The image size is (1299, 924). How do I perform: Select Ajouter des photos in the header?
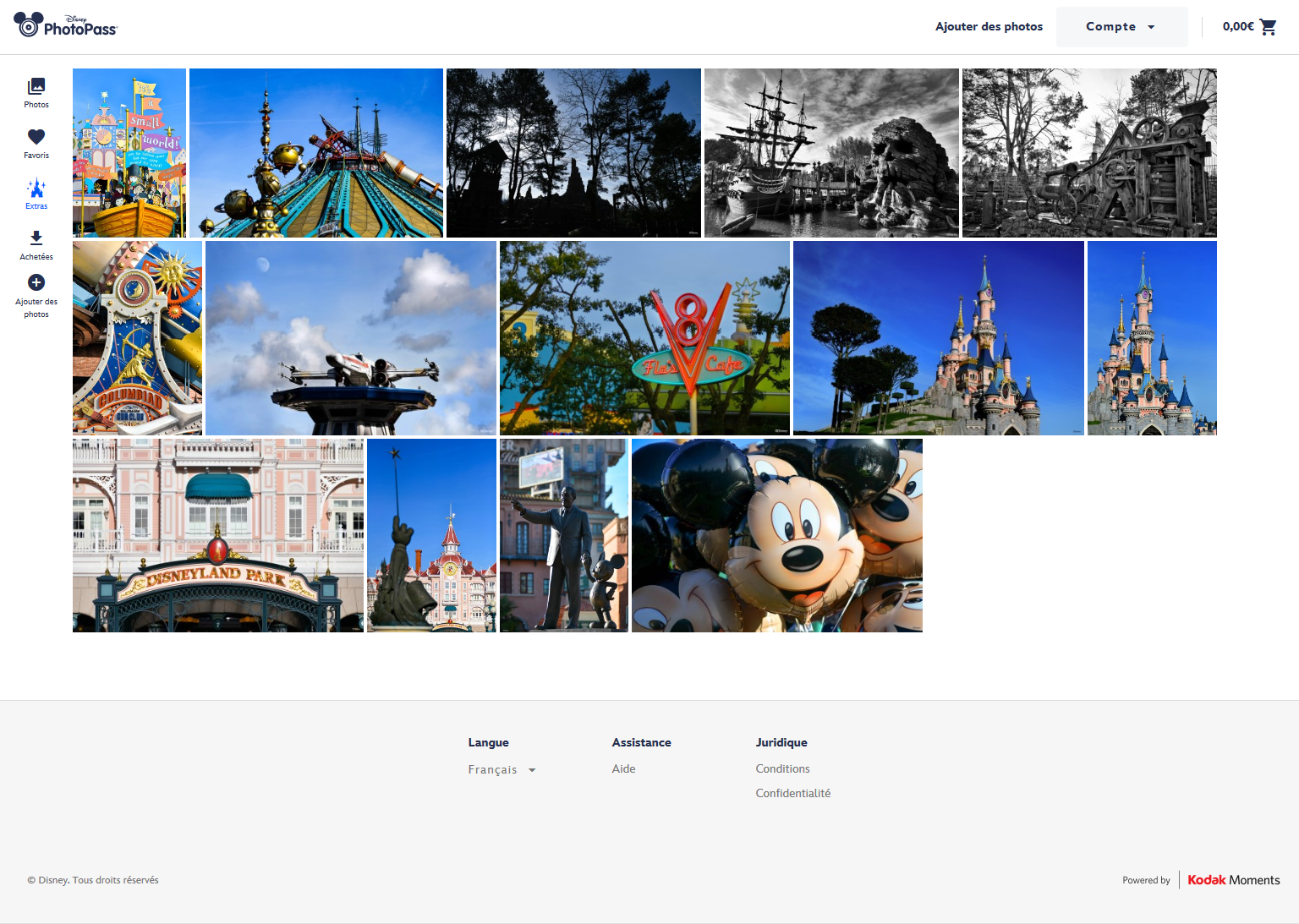tap(989, 27)
